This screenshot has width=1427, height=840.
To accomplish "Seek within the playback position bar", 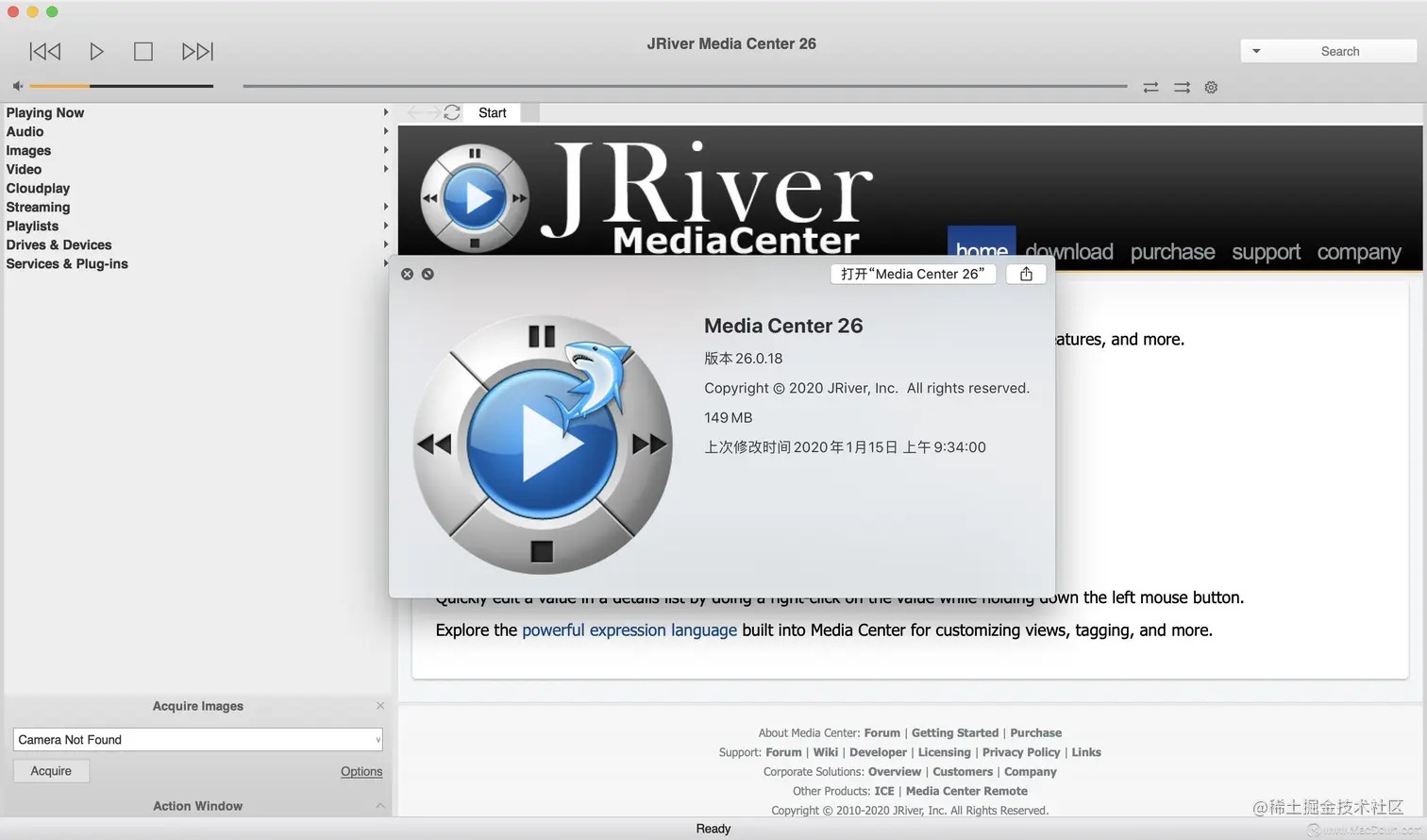I will click(684, 86).
